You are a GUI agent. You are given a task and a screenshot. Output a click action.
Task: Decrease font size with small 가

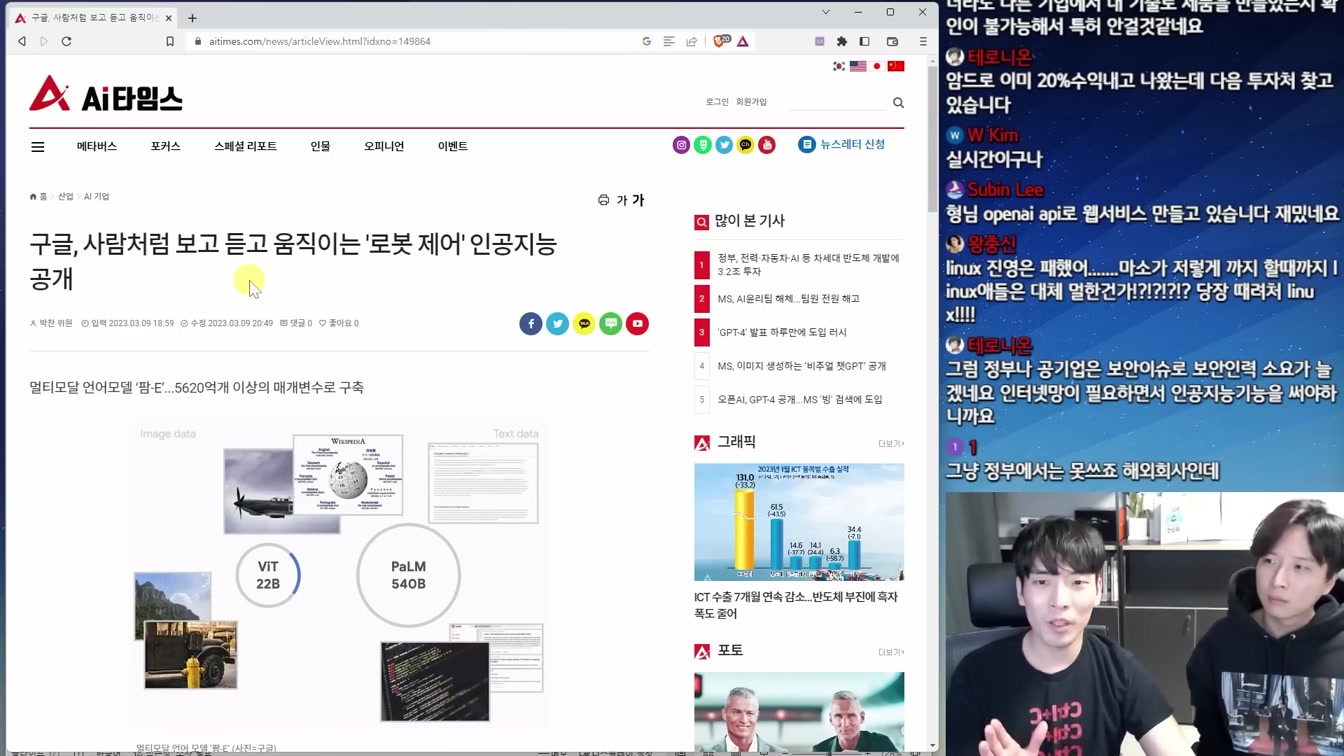(621, 201)
